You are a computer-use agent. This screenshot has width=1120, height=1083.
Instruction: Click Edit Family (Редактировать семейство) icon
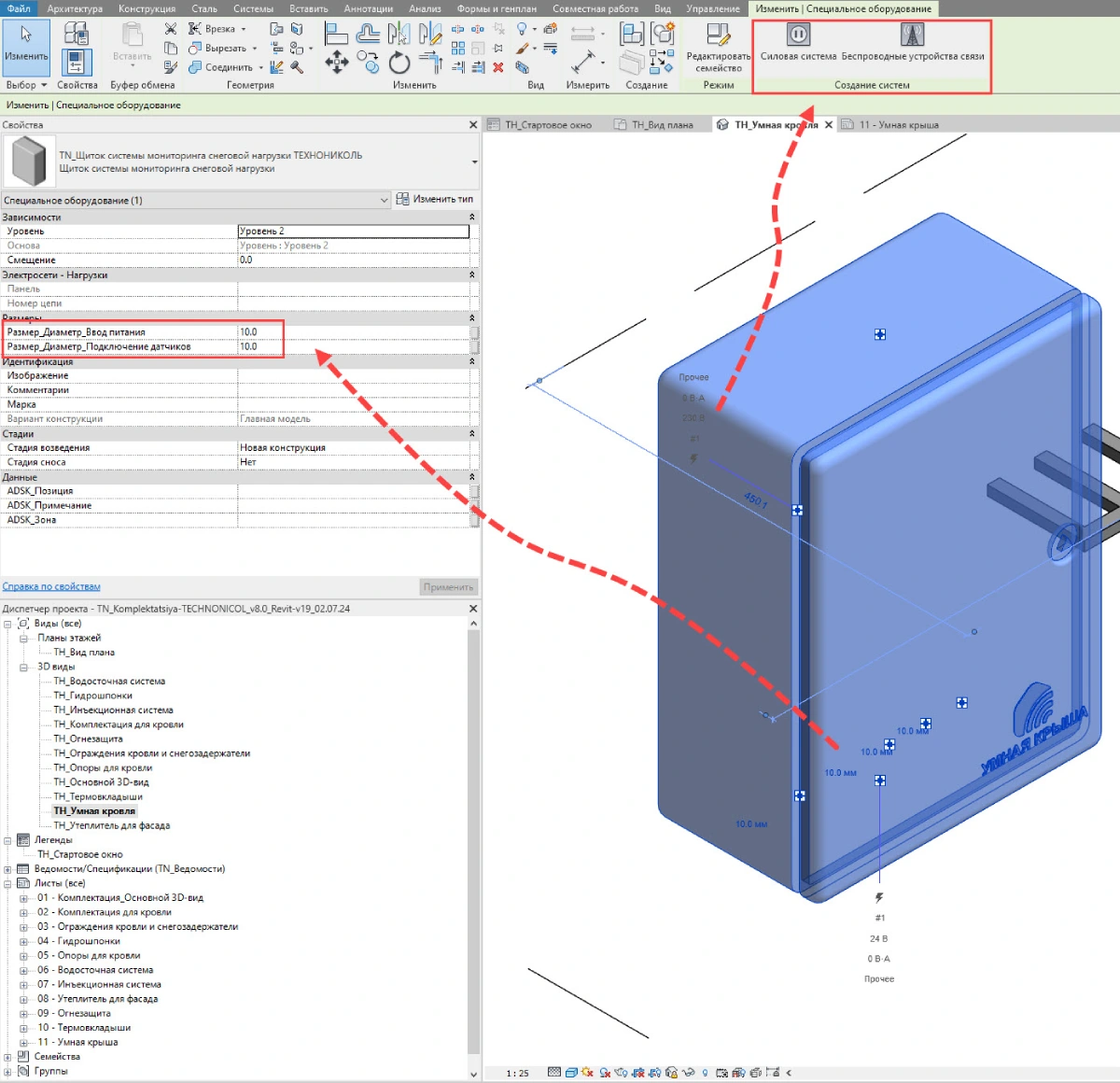718,35
